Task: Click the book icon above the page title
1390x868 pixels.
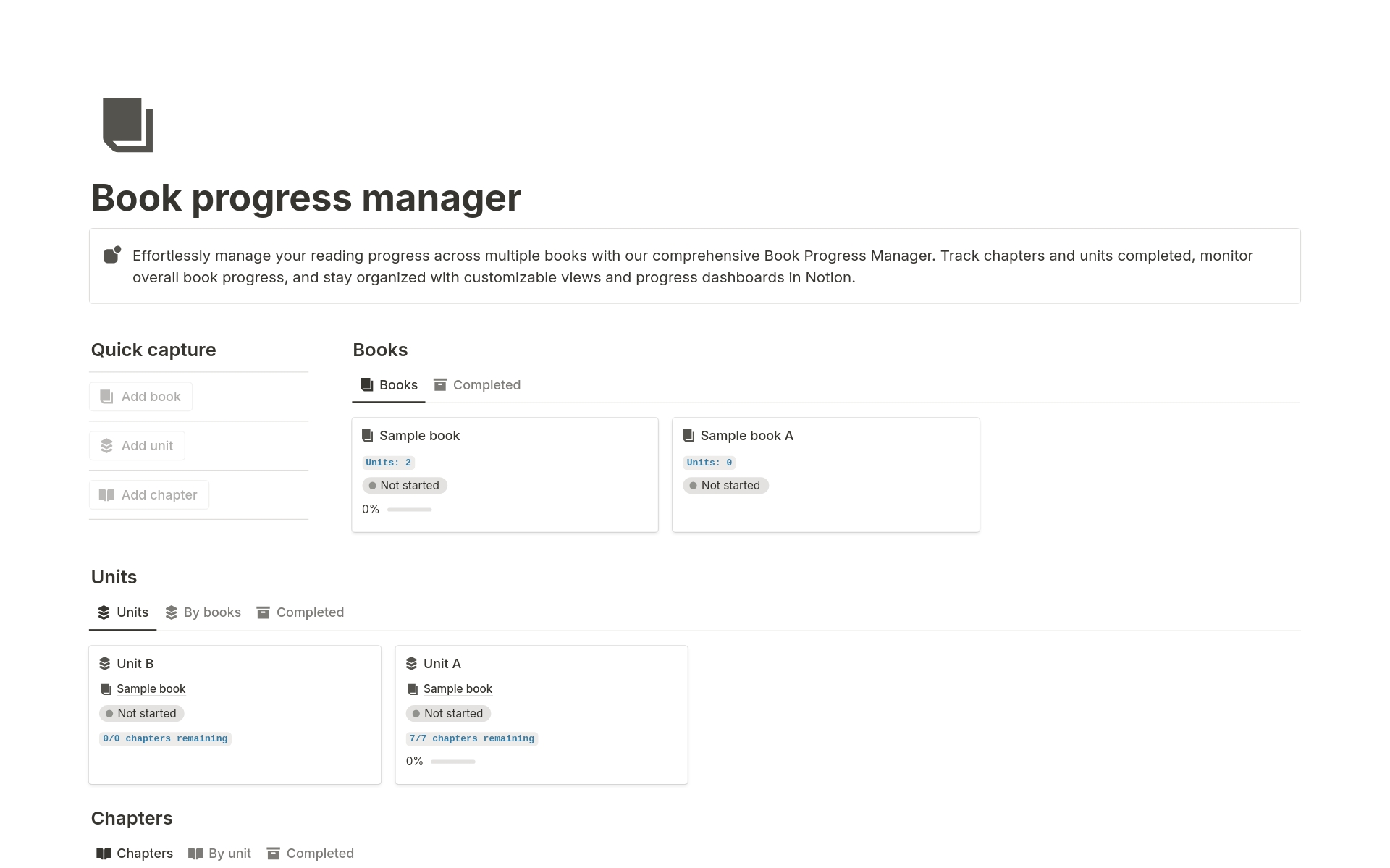Action: click(x=127, y=125)
